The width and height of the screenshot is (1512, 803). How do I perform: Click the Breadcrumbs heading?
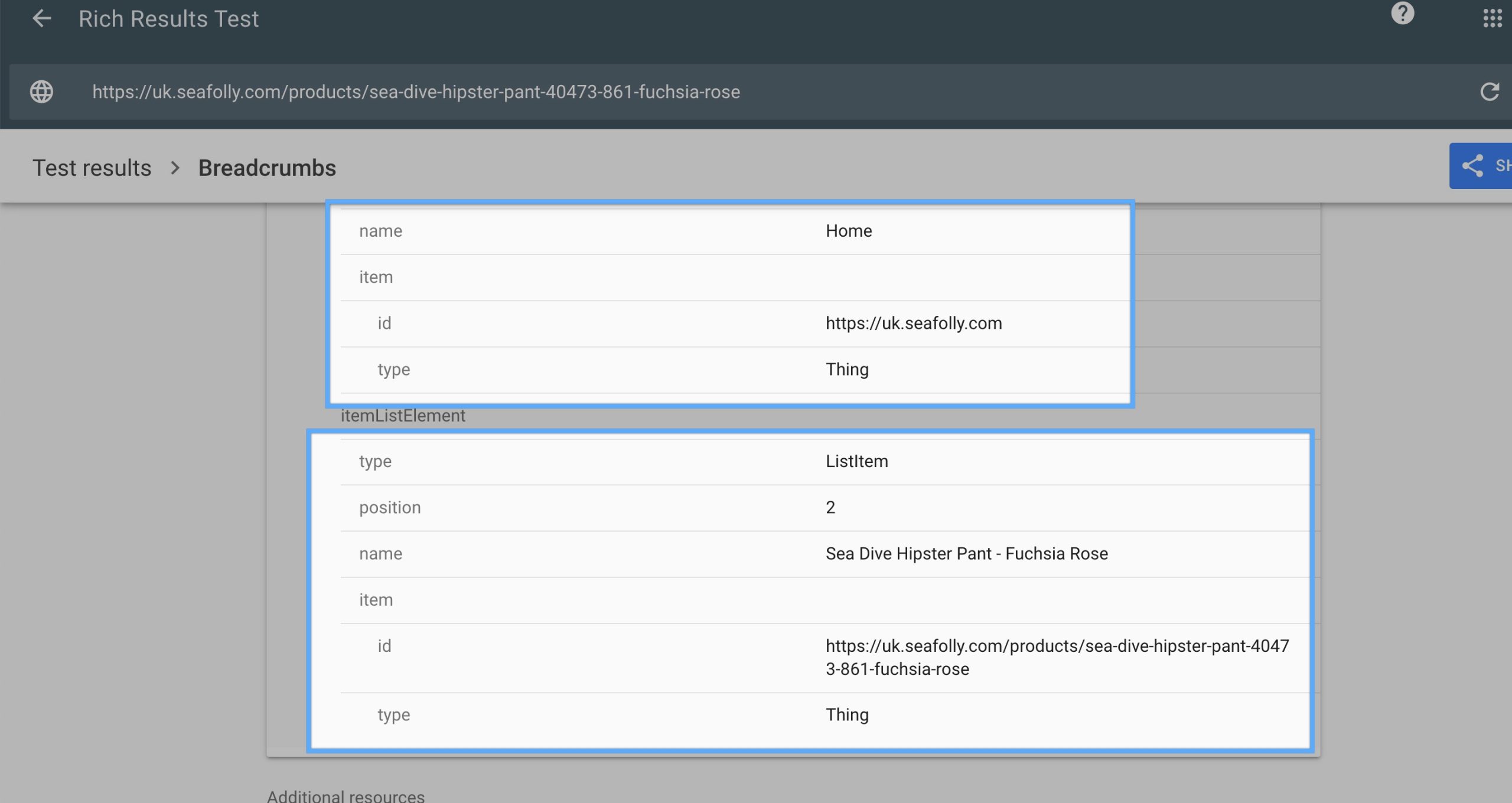pyautogui.click(x=267, y=168)
